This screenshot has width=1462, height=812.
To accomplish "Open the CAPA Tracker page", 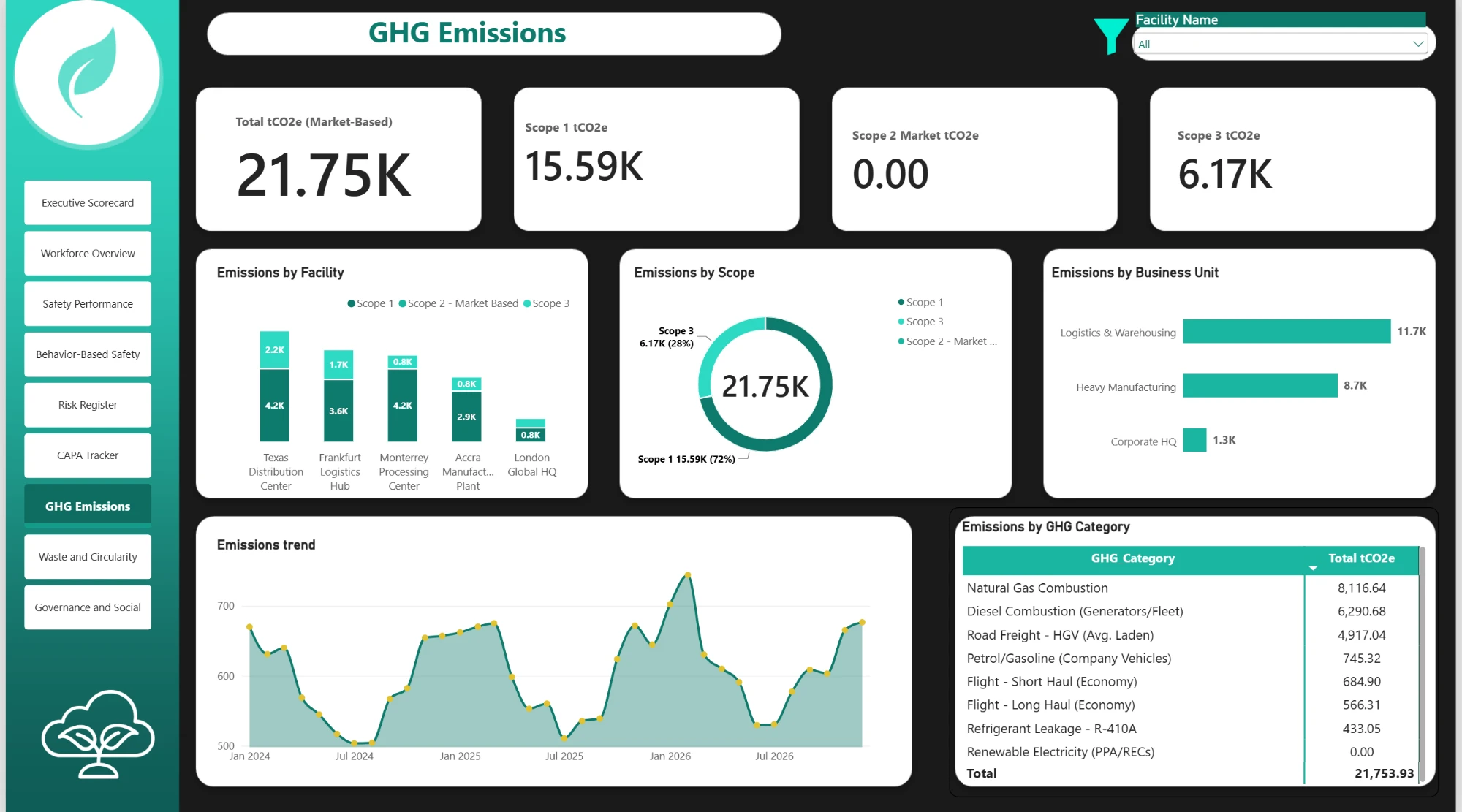I will [x=88, y=455].
